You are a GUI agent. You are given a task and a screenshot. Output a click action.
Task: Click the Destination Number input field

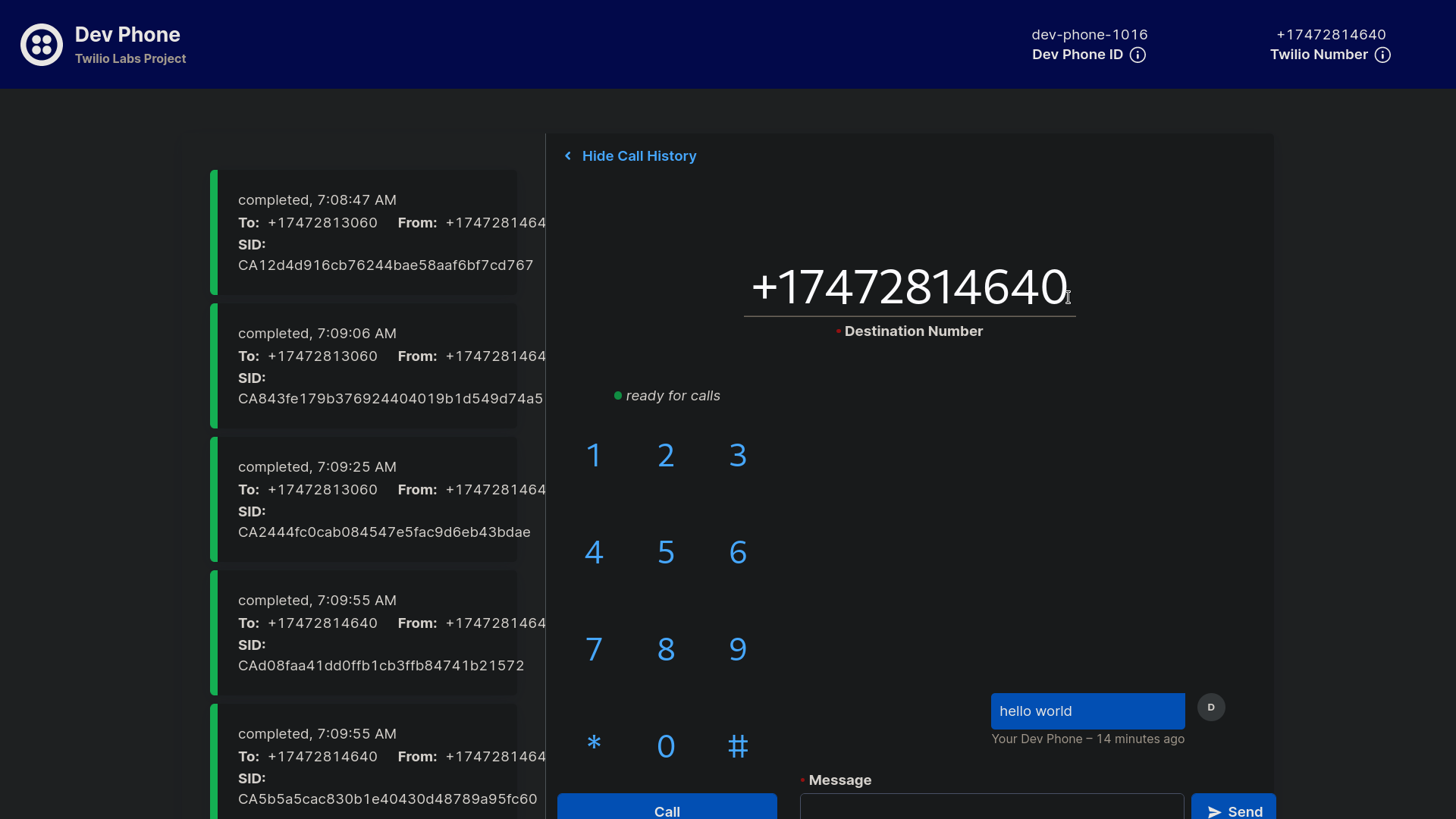tap(908, 288)
